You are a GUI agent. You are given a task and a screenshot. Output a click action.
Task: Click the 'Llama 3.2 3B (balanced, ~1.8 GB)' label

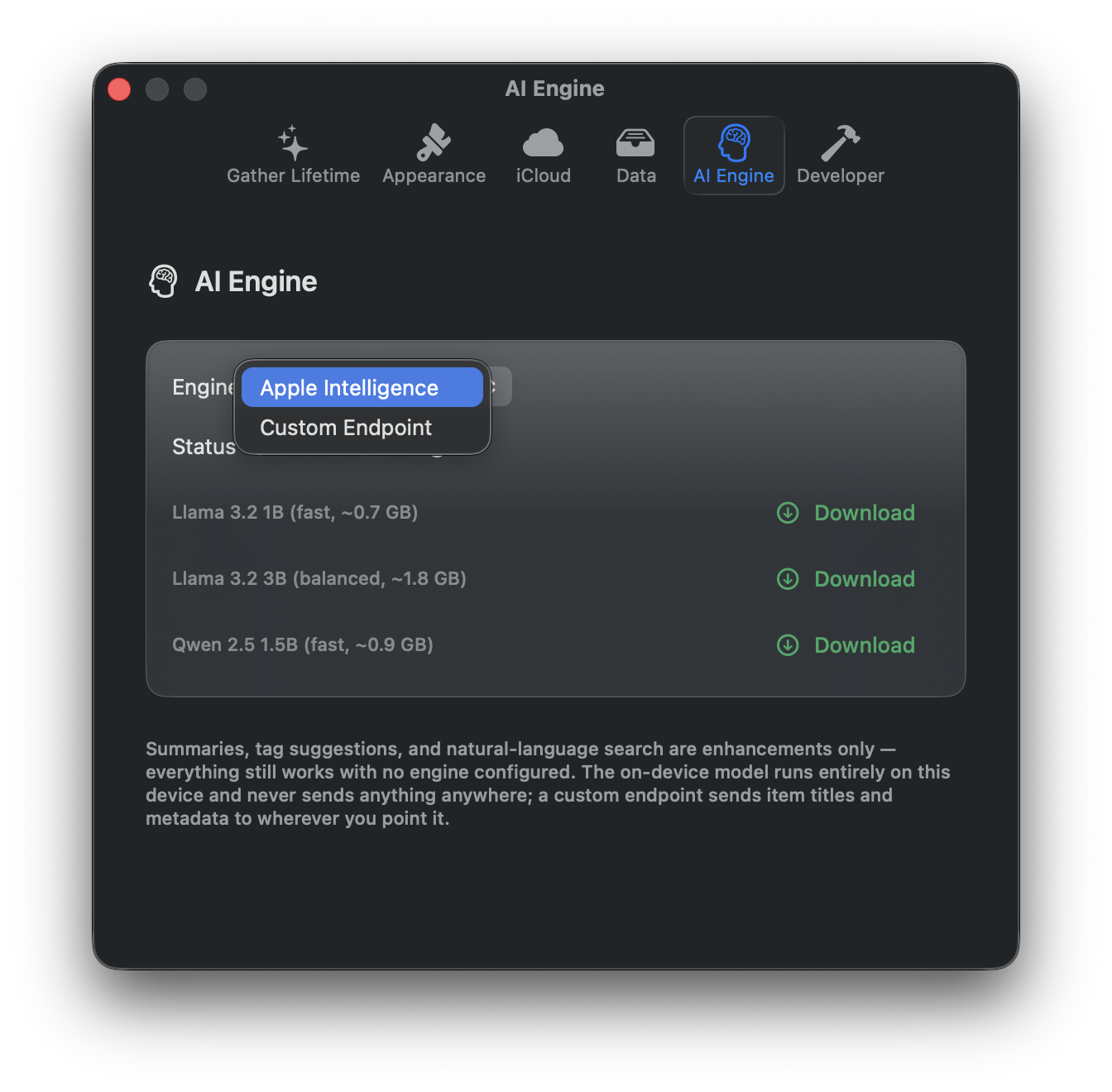pyautogui.click(x=319, y=579)
